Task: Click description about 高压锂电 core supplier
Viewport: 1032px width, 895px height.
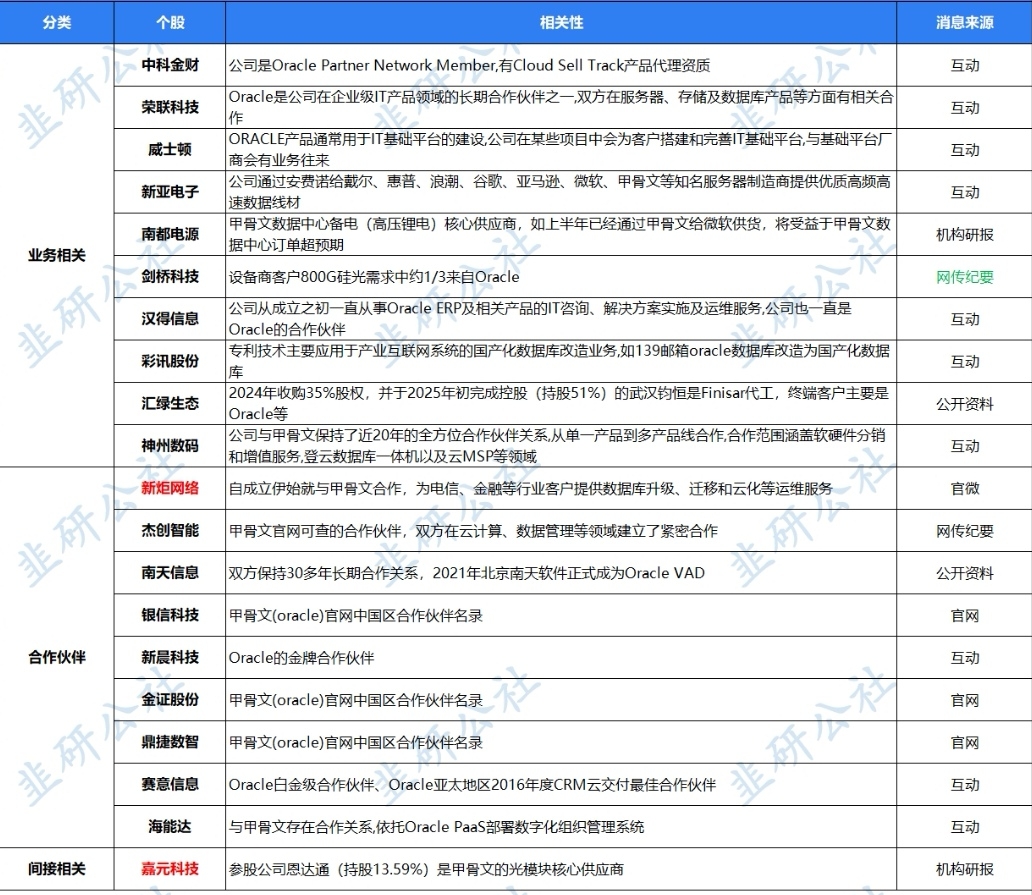Action: click(x=559, y=234)
